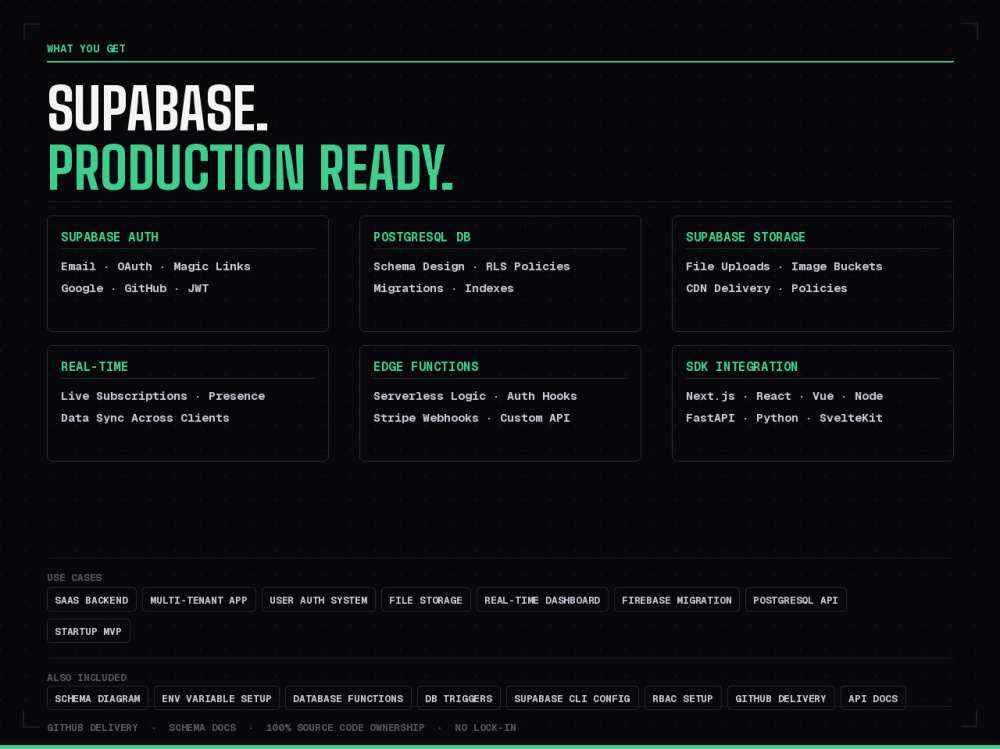Screen dimensions: 1000x749
Task: Click footer text 'GITHUB DELIVERY'
Action: point(92,727)
